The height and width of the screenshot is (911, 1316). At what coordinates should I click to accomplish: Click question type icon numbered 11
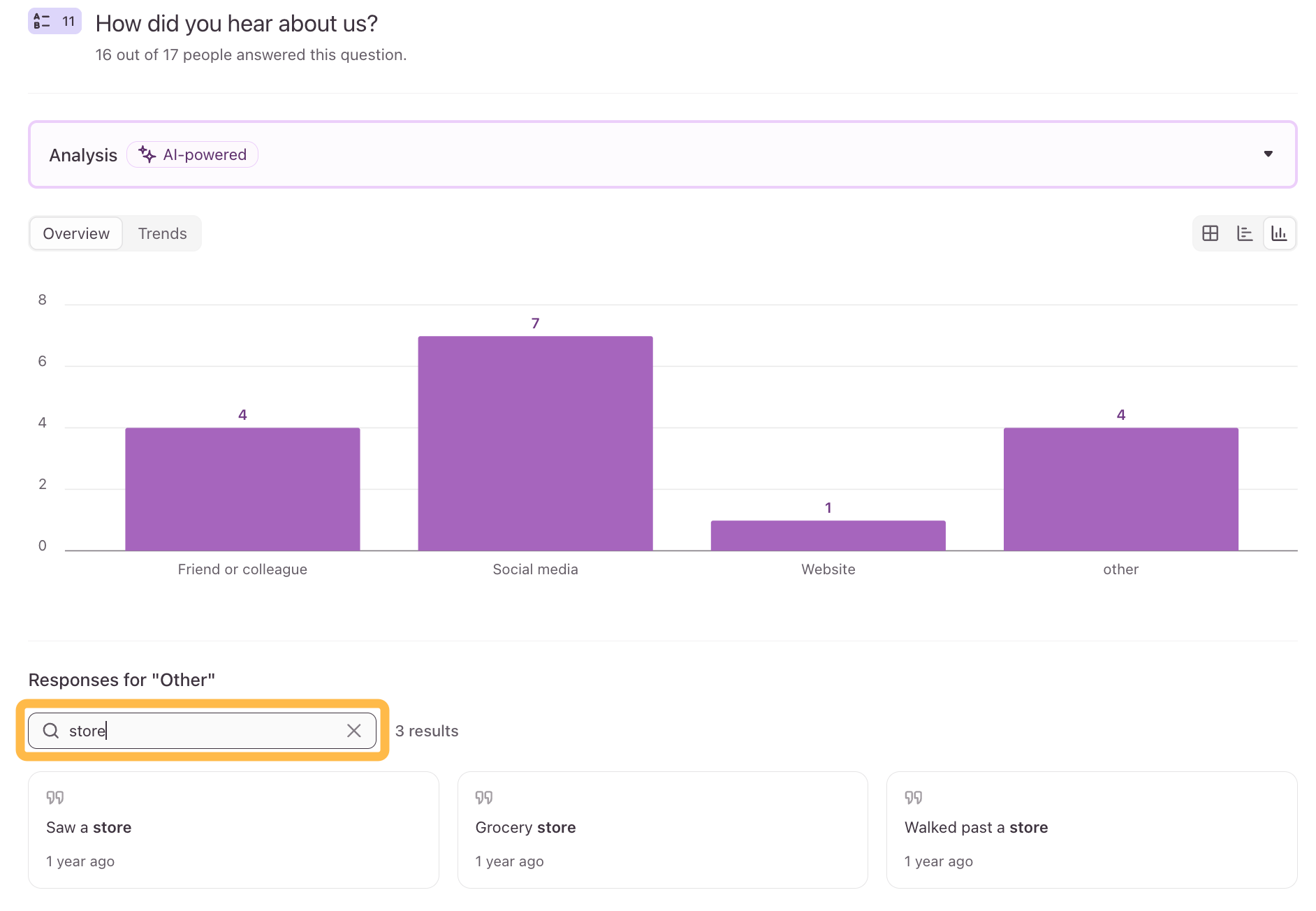click(54, 22)
